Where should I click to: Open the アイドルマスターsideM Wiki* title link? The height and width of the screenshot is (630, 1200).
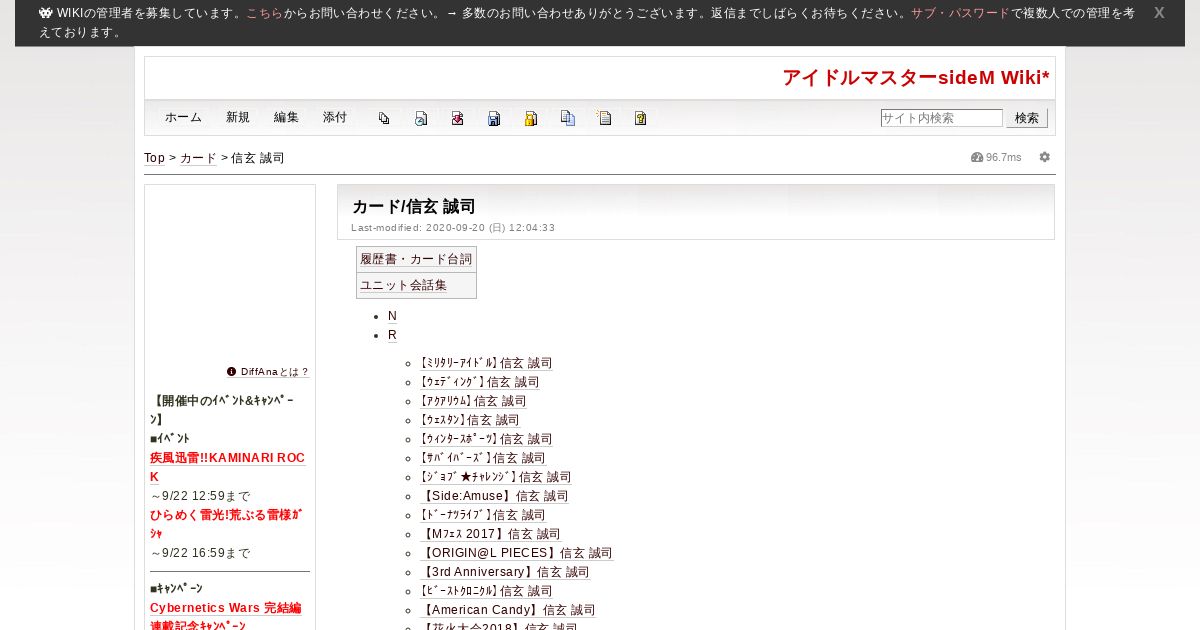click(x=916, y=78)
